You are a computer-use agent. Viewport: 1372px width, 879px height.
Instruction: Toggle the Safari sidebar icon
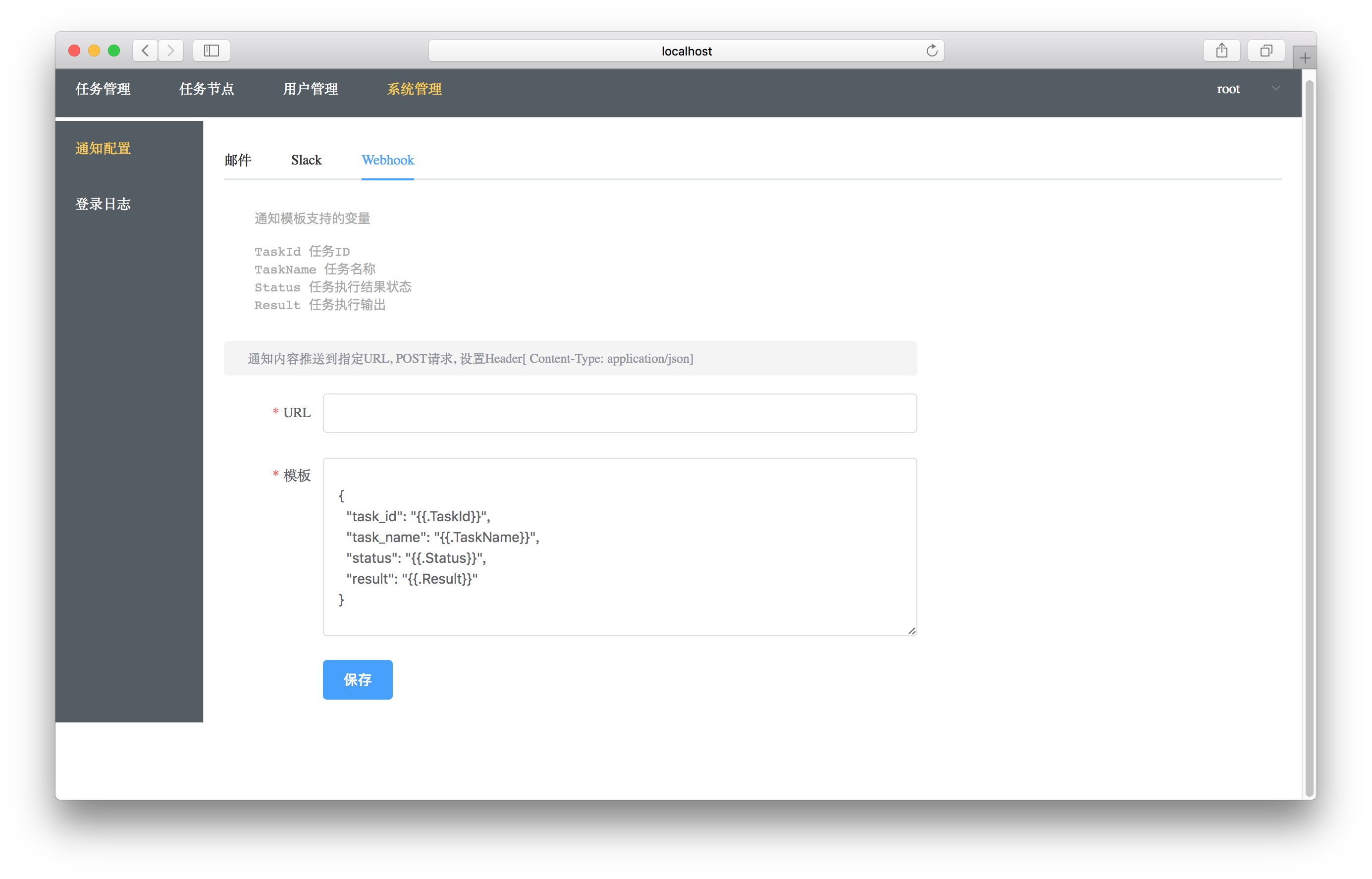(x=211, y=51)
